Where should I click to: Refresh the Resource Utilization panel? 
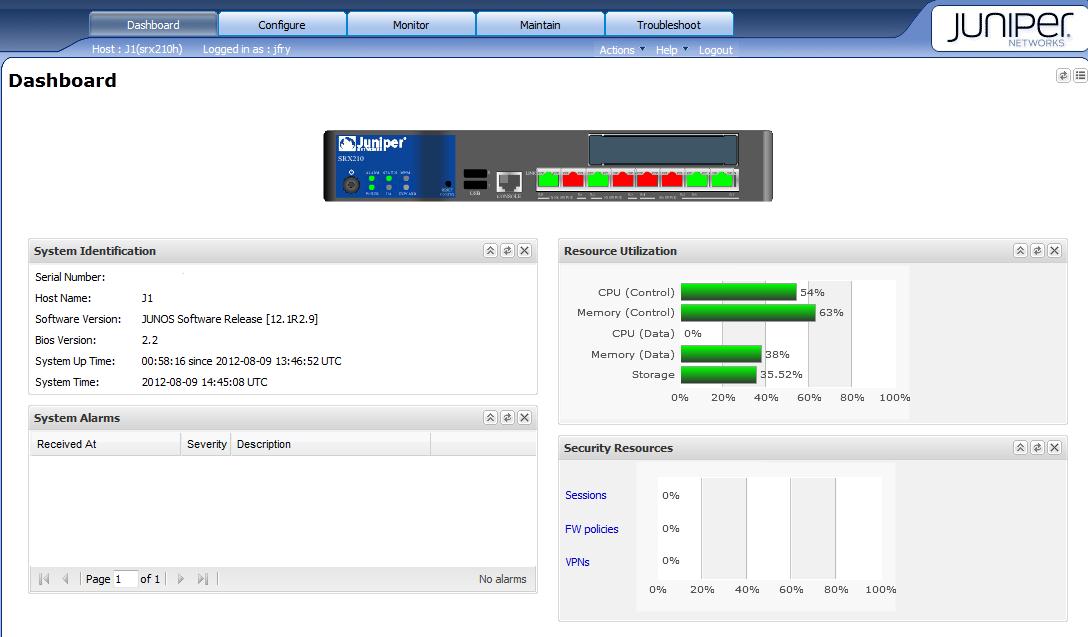click(x=1037, y=250)
